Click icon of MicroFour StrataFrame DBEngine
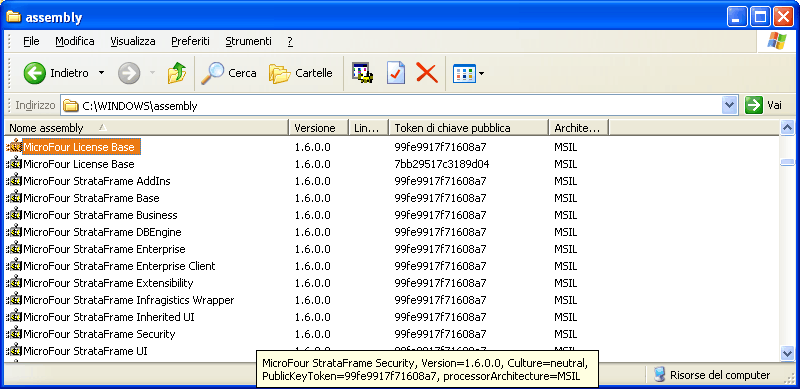The width and height of the screenshot is (800, 389). (x=14, y=232)
